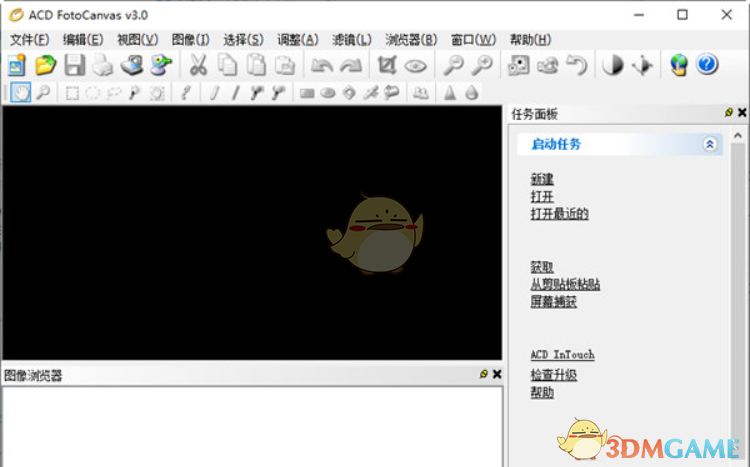750x467 pixels.
Task: Open the 帮助(H) menu
Action: [530, 40]
